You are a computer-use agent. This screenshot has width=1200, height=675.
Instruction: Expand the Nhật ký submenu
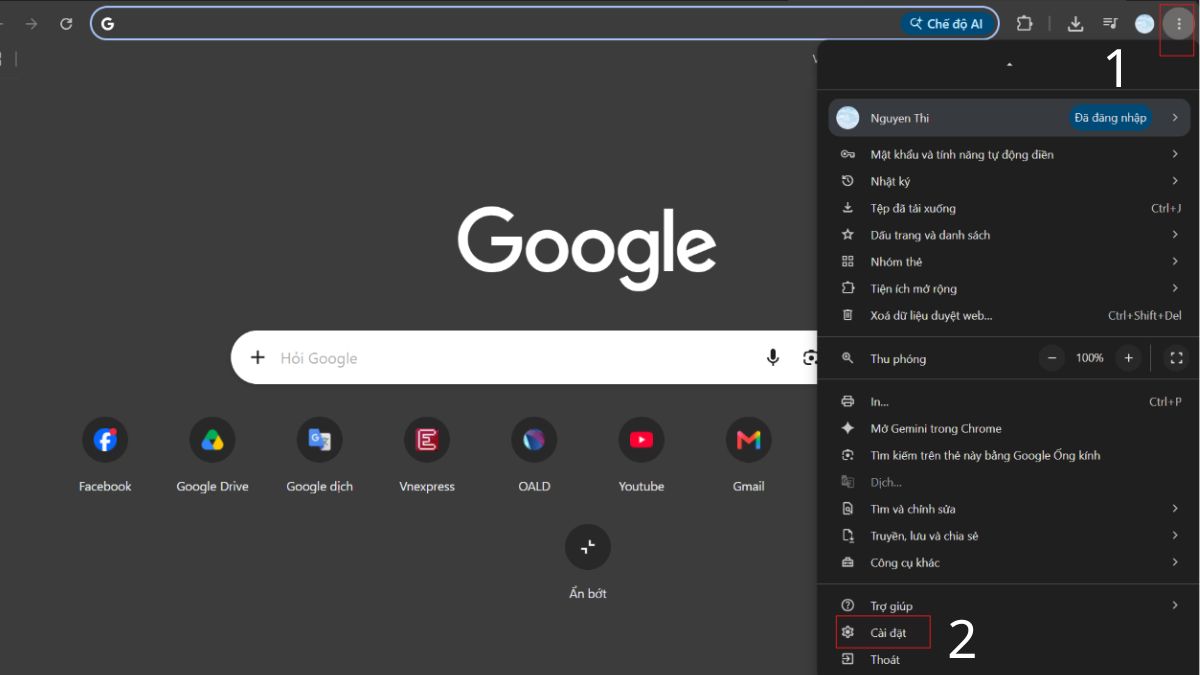click(x=1009, y=181)
